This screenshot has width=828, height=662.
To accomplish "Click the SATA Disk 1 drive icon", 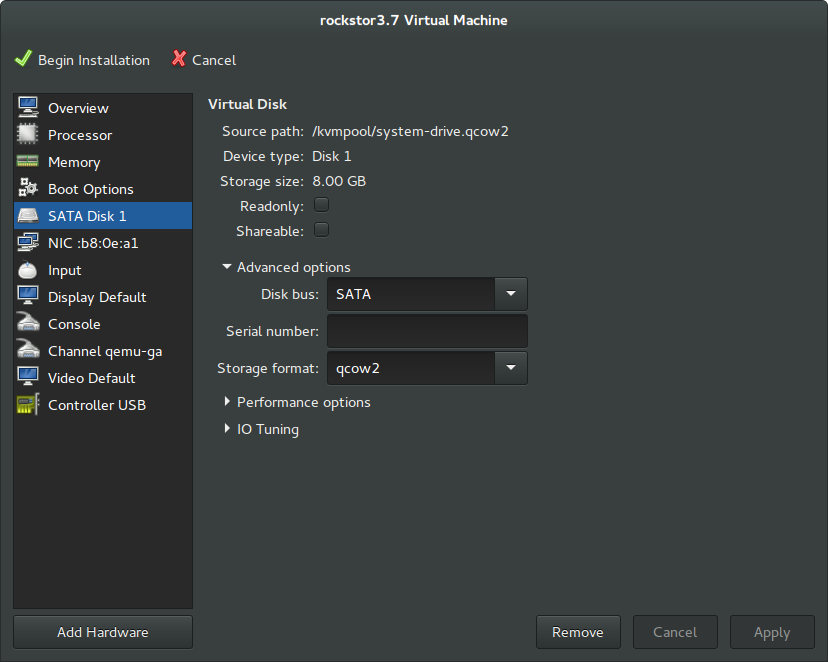I will 28,215.
